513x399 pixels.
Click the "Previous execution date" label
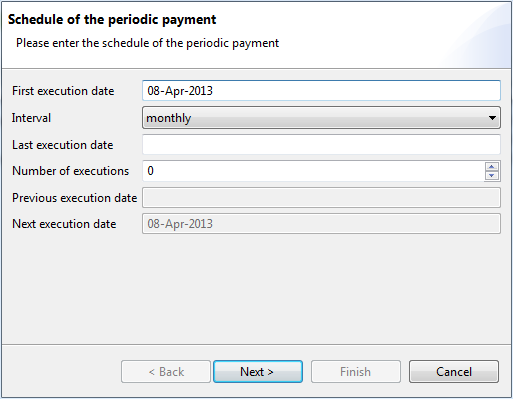pyautogui.click(x=75, y=198)
